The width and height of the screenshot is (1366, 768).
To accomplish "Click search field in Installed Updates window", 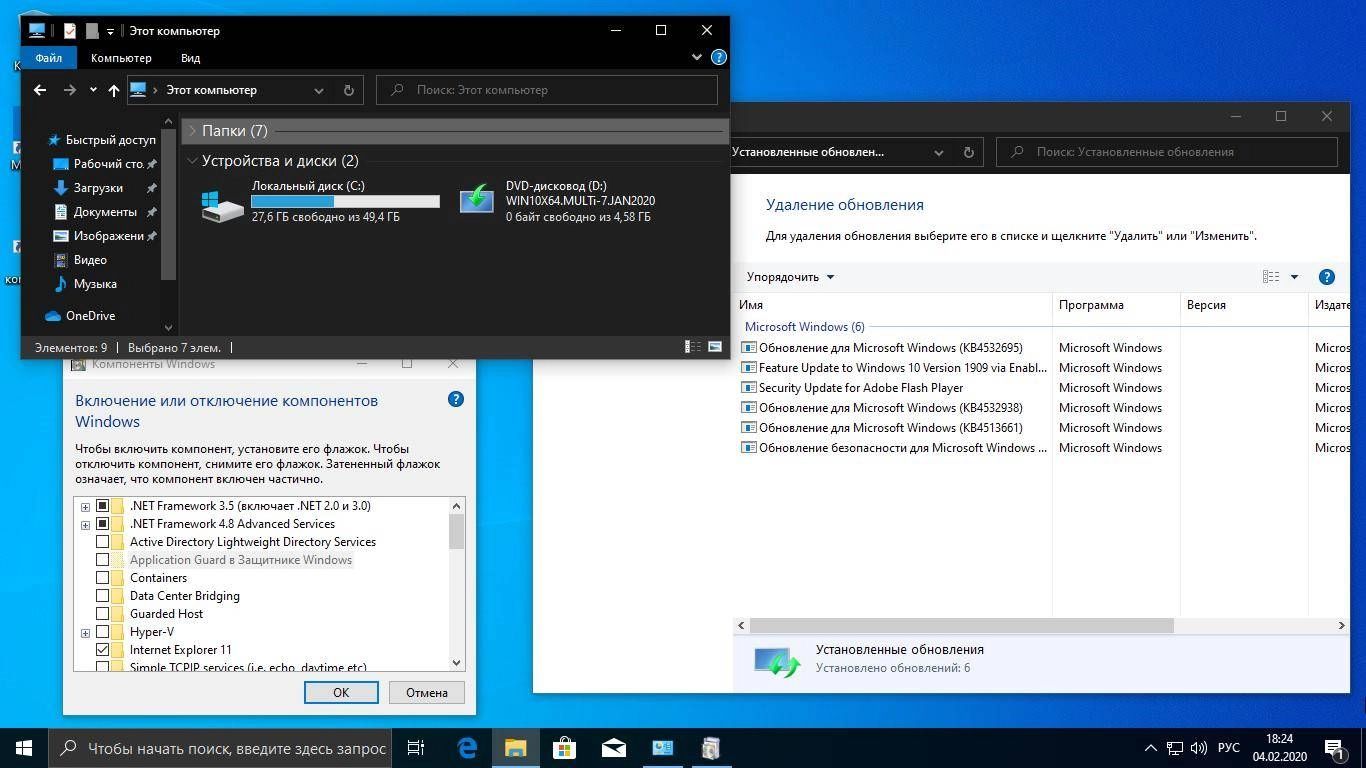I will (x=1167, y=152).
